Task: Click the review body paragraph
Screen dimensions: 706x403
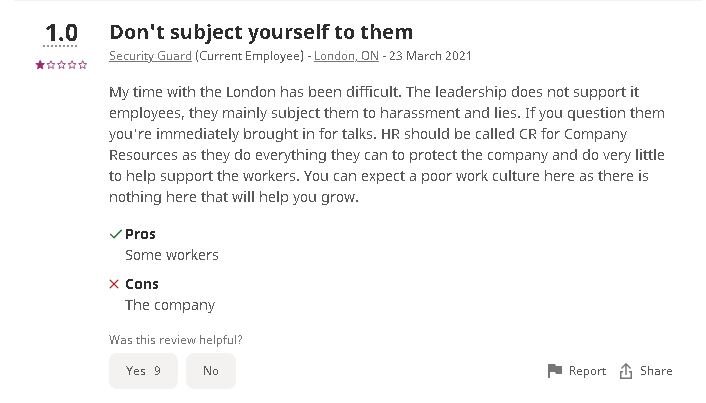Action: click(x=385, y=145)
